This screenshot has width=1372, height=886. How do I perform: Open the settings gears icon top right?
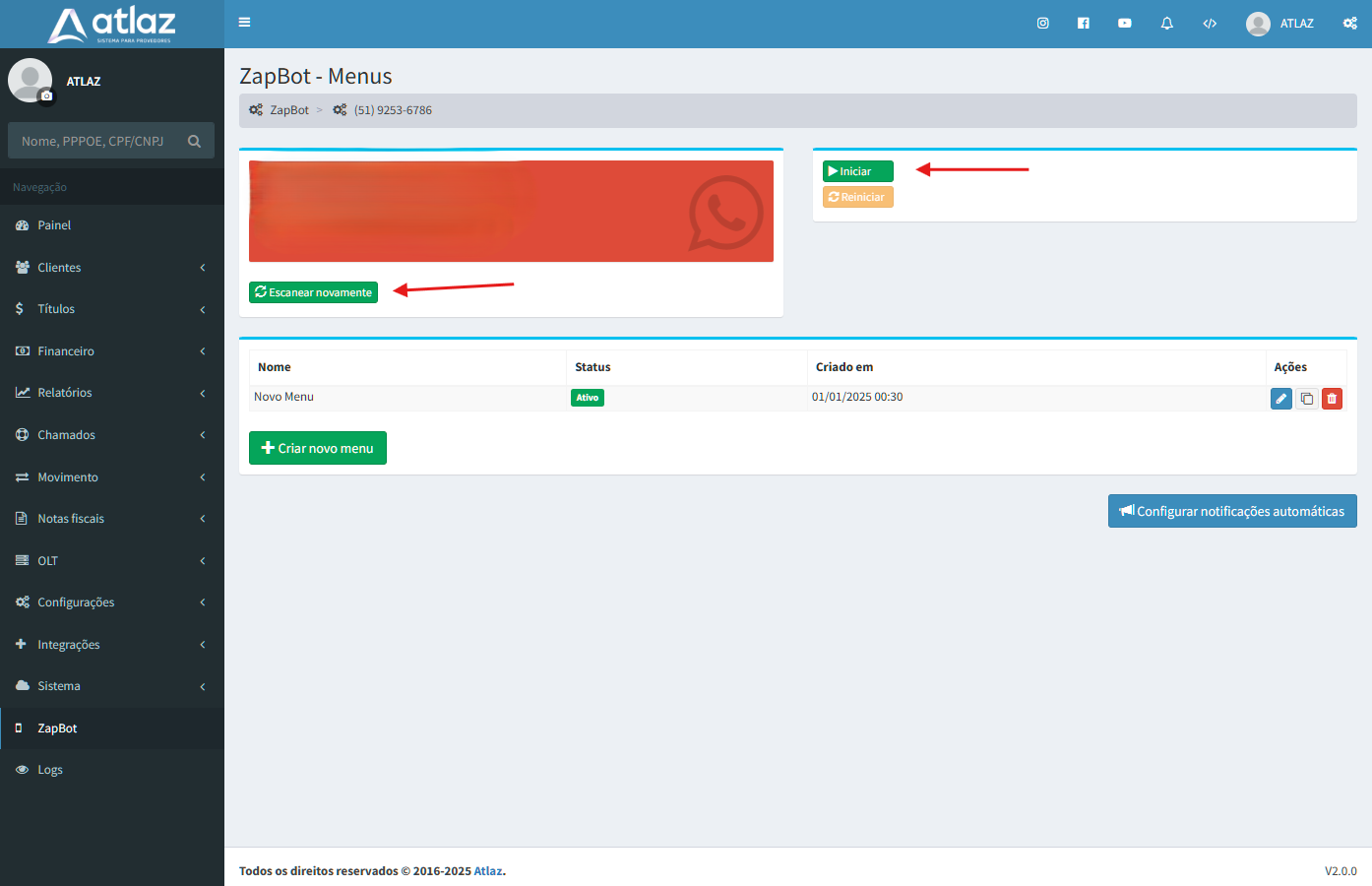click(x=1349, y=24)
